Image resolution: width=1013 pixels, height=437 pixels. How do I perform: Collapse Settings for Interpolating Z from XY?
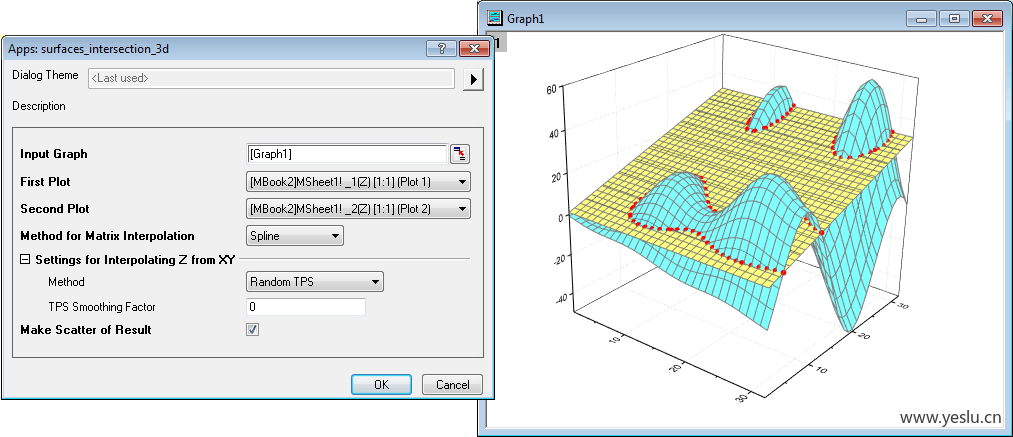point(25,259)
